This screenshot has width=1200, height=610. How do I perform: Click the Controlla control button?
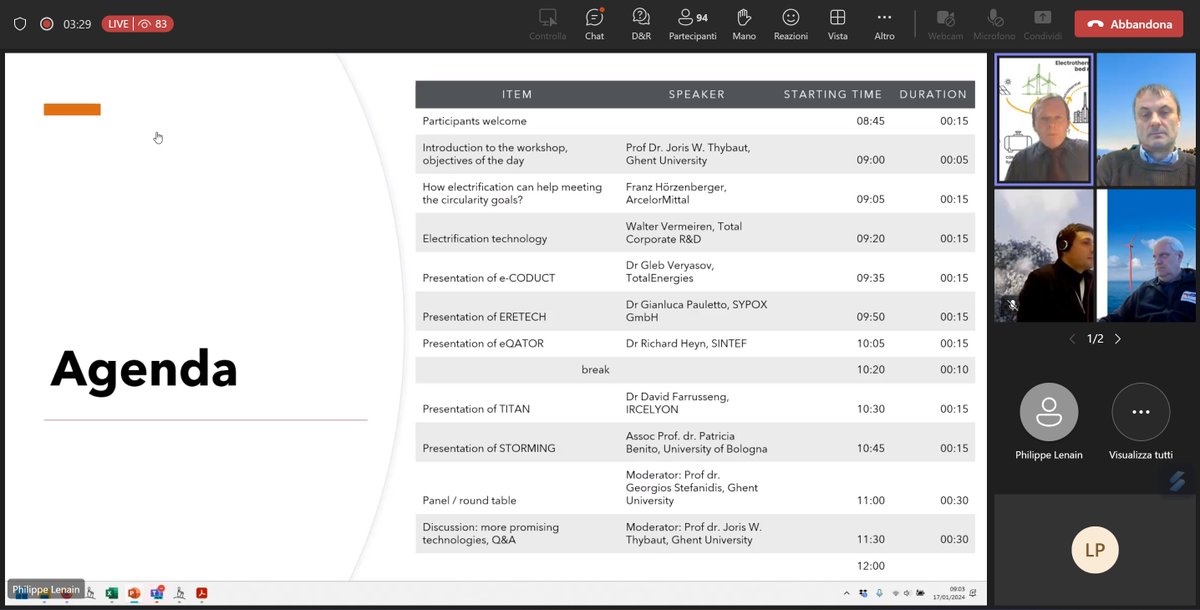(547, 24)
